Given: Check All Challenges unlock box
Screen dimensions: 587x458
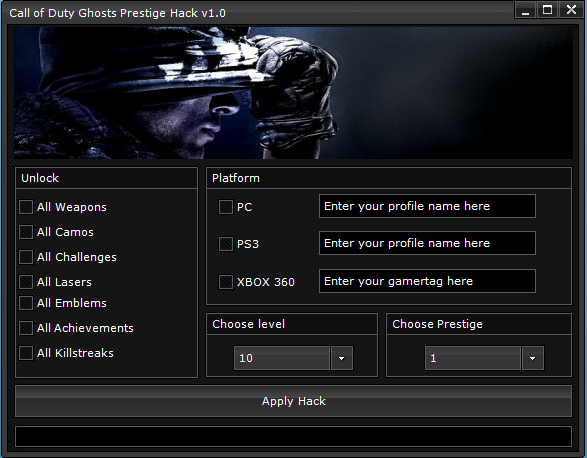Looking at the screenshot, I should pyautogui.click(x=26, y=257).
